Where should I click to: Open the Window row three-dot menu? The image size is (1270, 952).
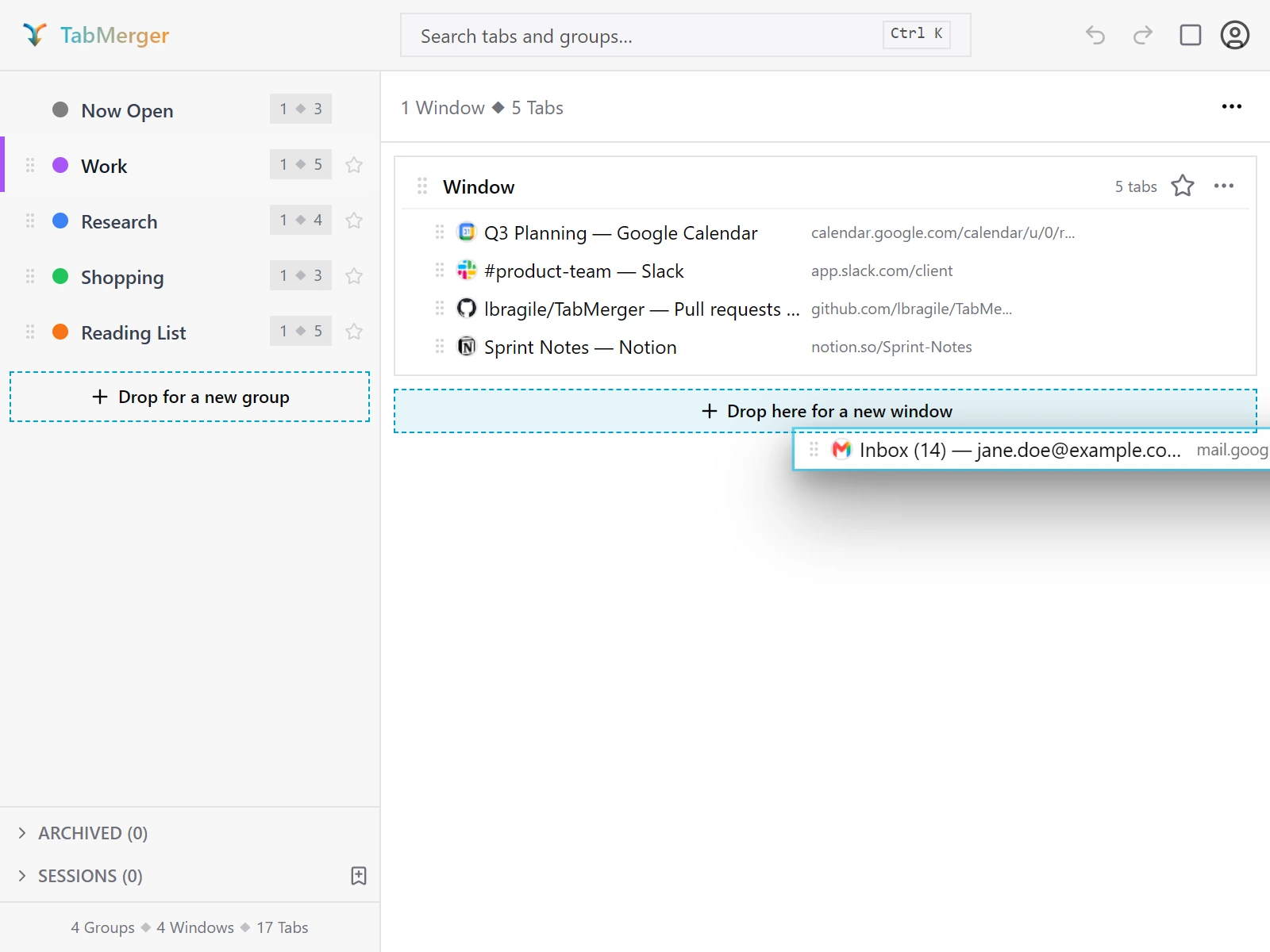click(x=1224, y=186)
